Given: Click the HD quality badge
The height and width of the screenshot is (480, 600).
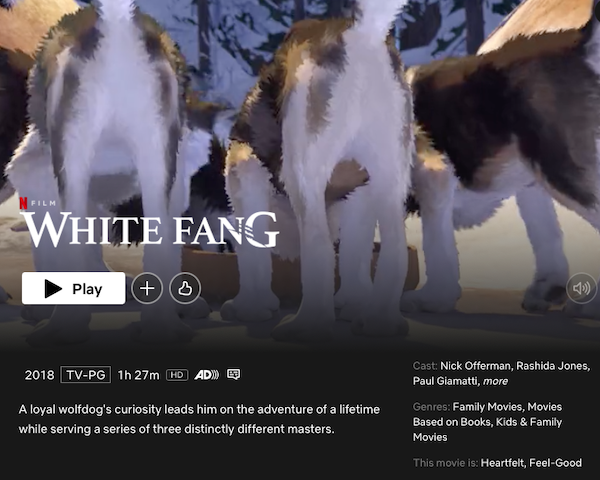Looking at the screenshot, I should click(x=177, y=375).
